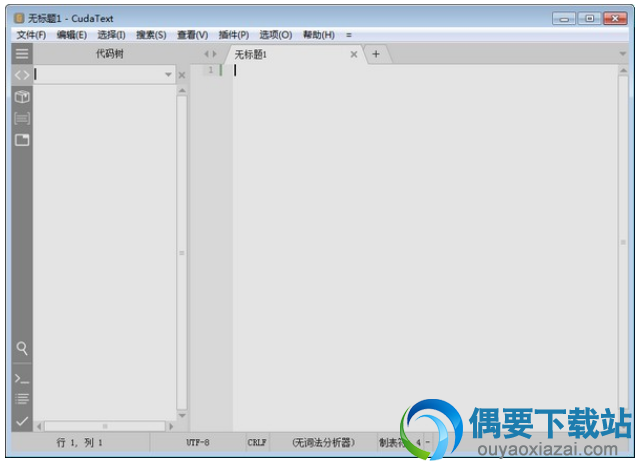Open the 选择(I) menu
This screenshot has width=643, height=461.
111,35
